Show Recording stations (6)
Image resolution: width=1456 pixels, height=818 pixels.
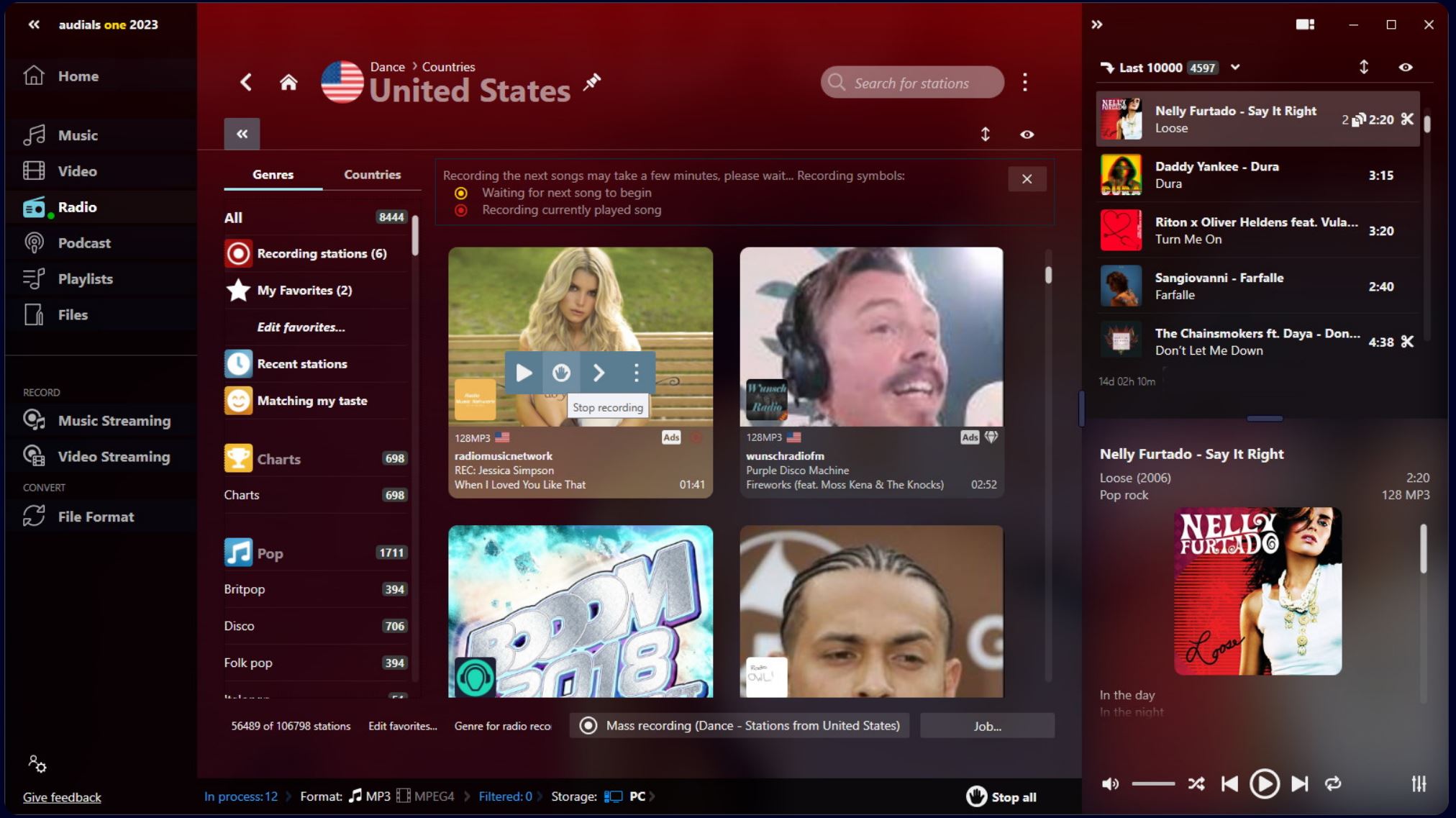(316, 253)
